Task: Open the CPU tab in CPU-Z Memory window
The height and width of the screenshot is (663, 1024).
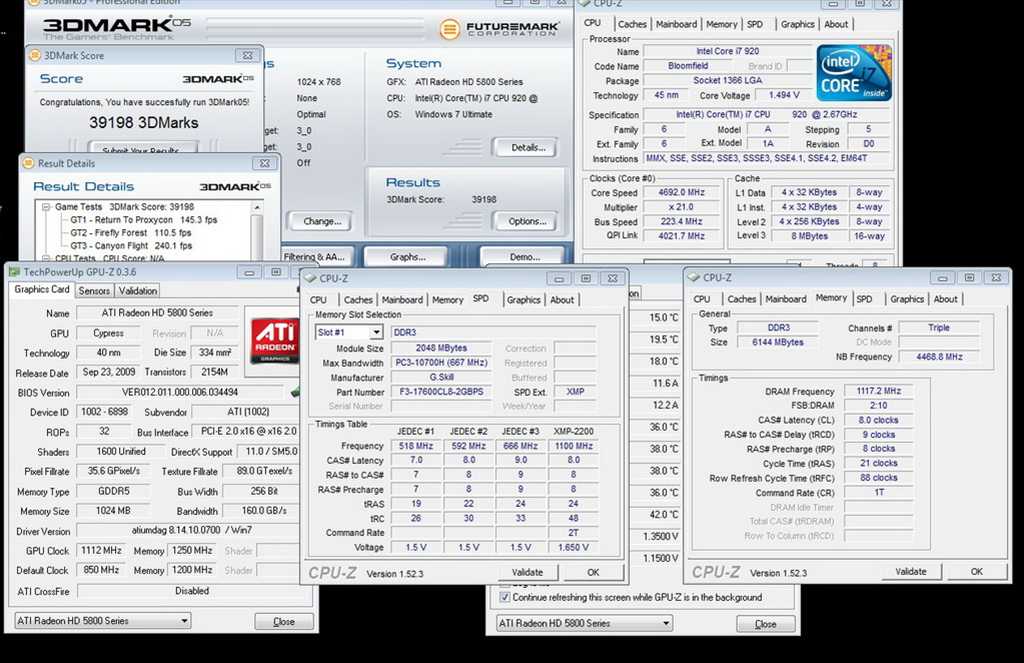Action: coord(701,299)
